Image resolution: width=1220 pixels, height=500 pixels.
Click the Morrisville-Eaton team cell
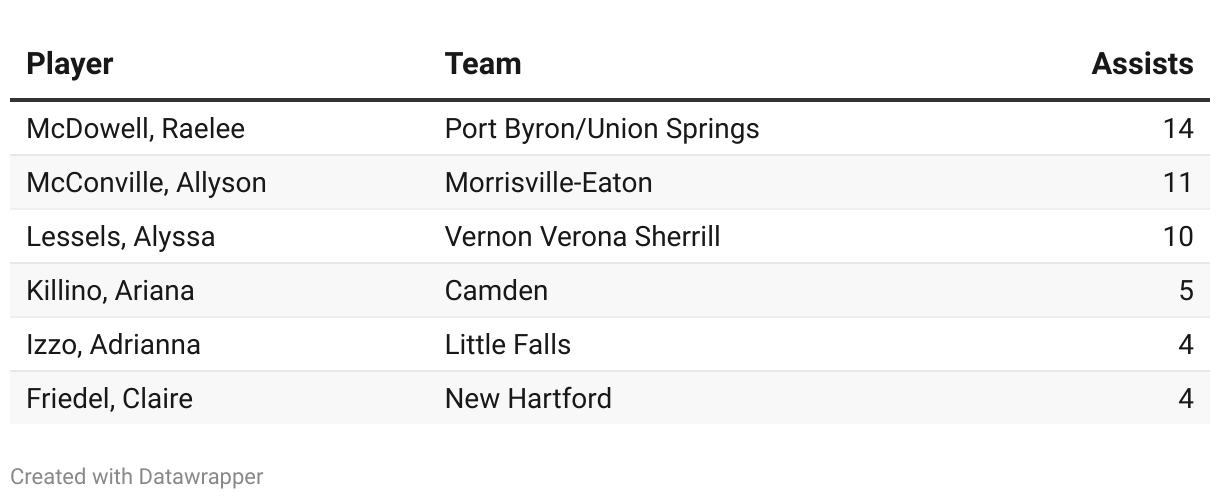(548, 182)
